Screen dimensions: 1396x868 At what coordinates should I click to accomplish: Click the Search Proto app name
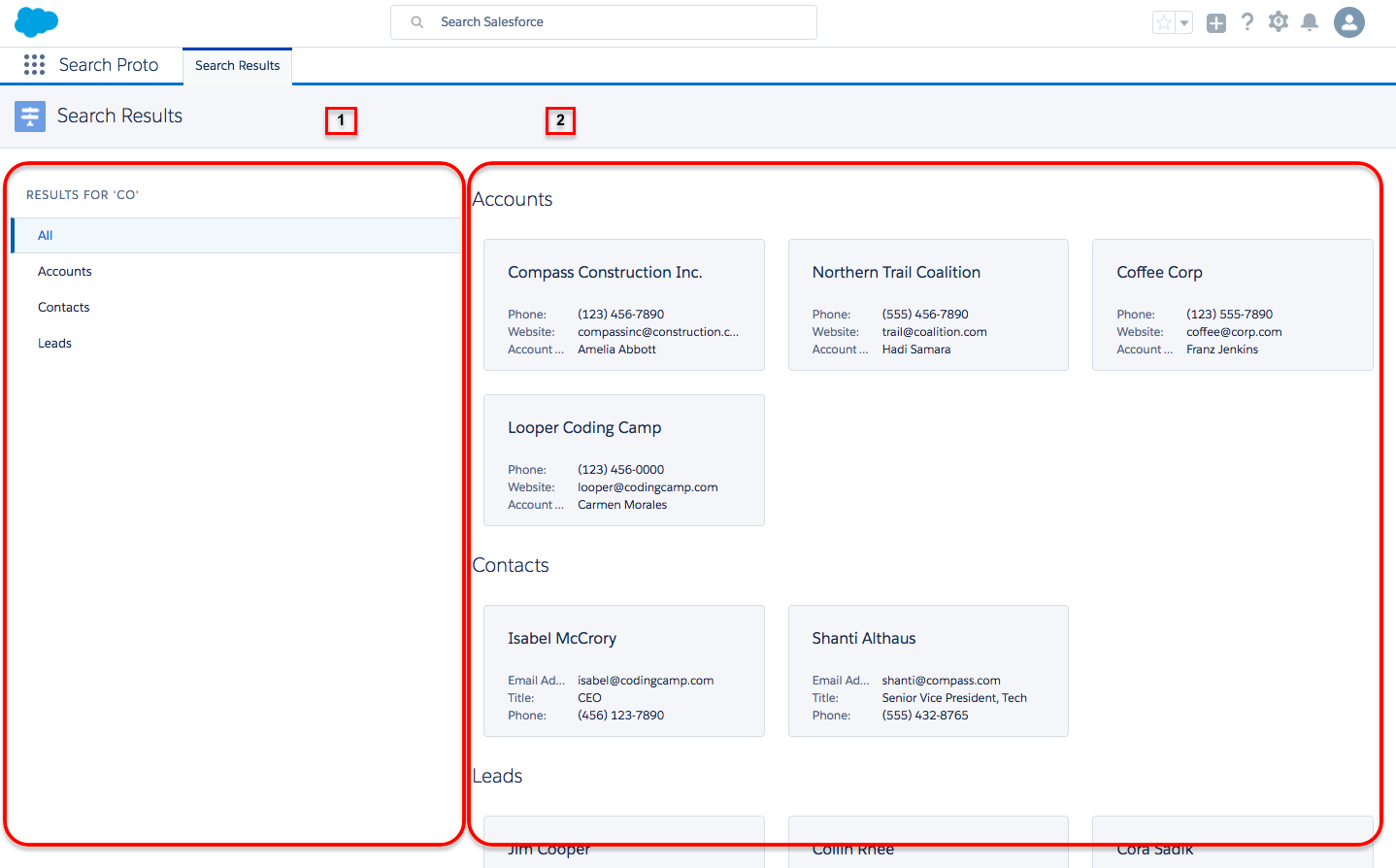[x=109, y=65]
